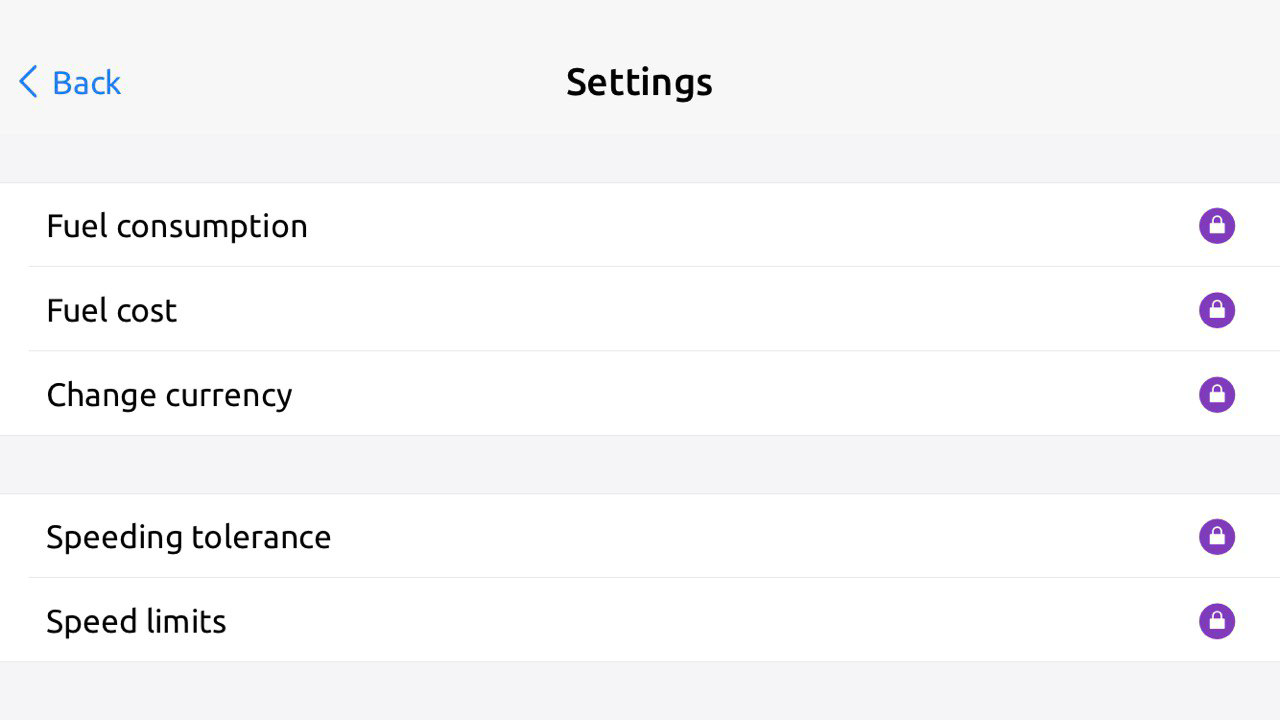1280x720 pixels.
Task: Choose the Speeding tolerance label
Action: pos(188,537)
